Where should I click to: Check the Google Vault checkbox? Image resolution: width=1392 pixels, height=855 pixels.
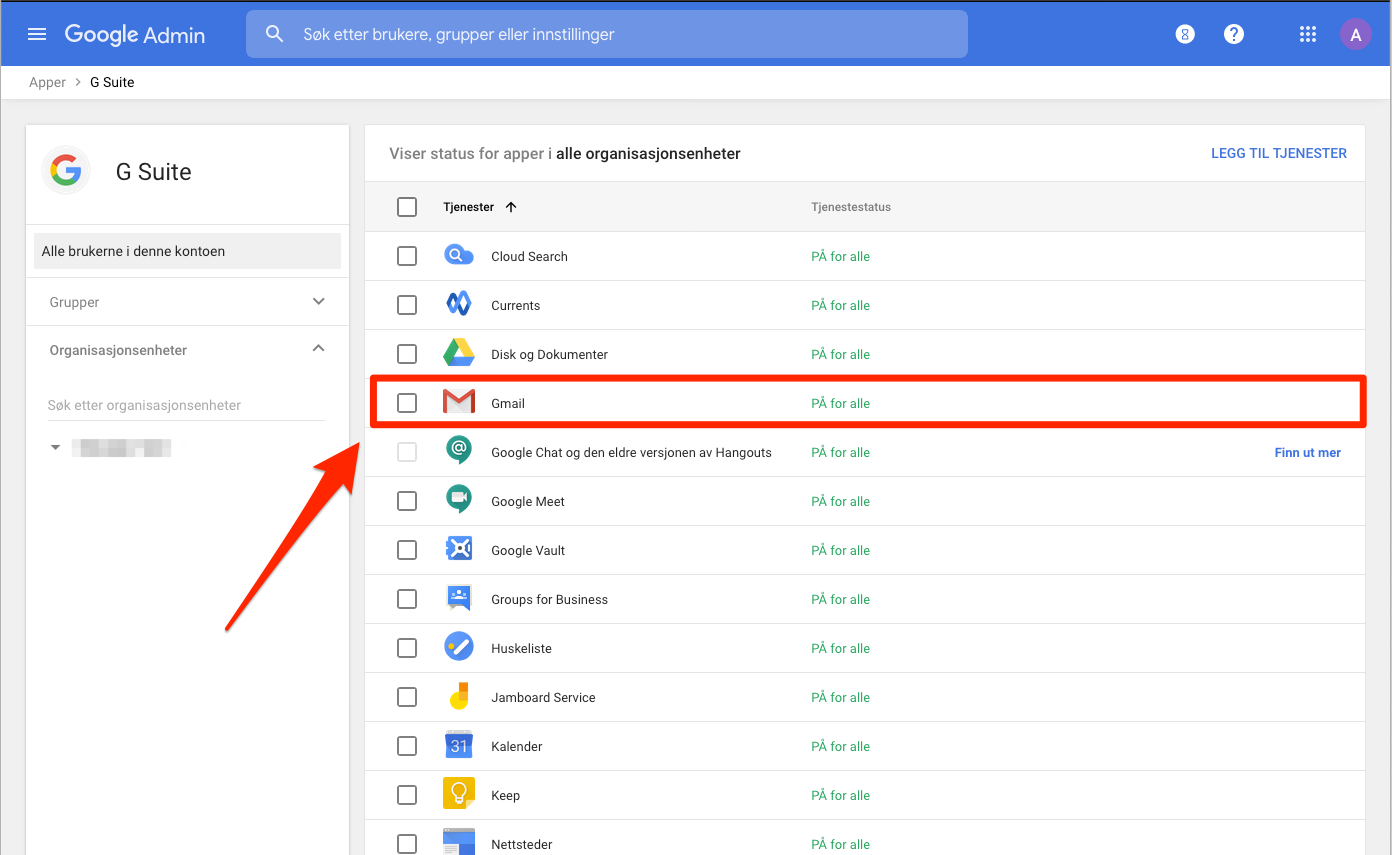point(407,550)
